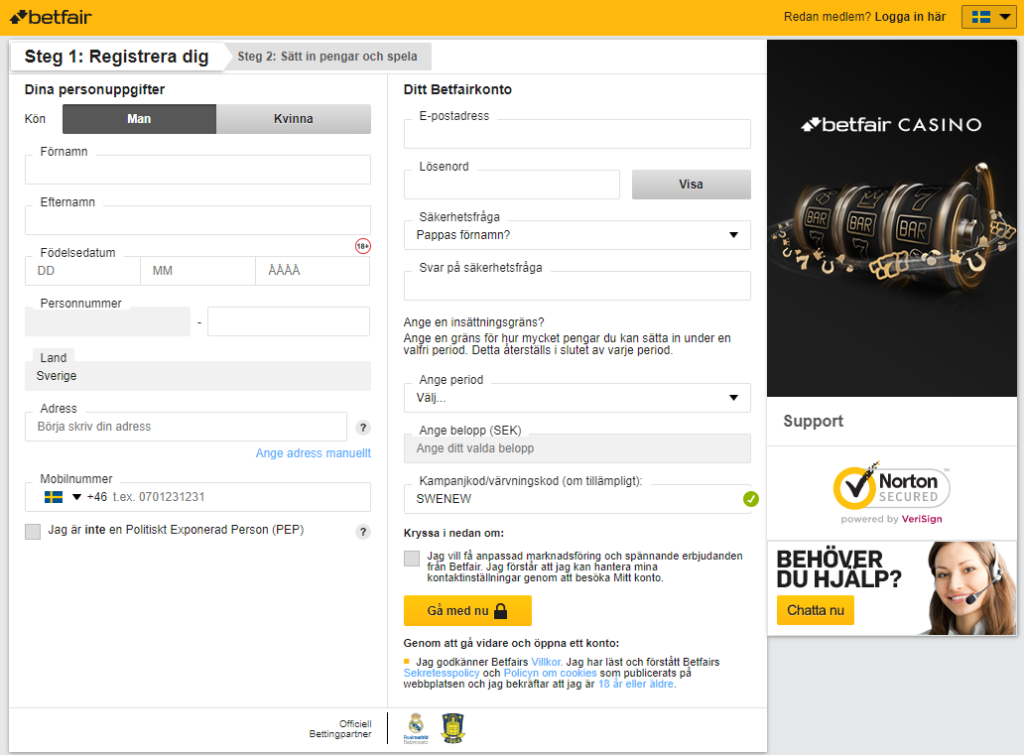Click the Officiell Bettingpartner text
Viewport: 1024px width, 755px height.
[340, 729]
